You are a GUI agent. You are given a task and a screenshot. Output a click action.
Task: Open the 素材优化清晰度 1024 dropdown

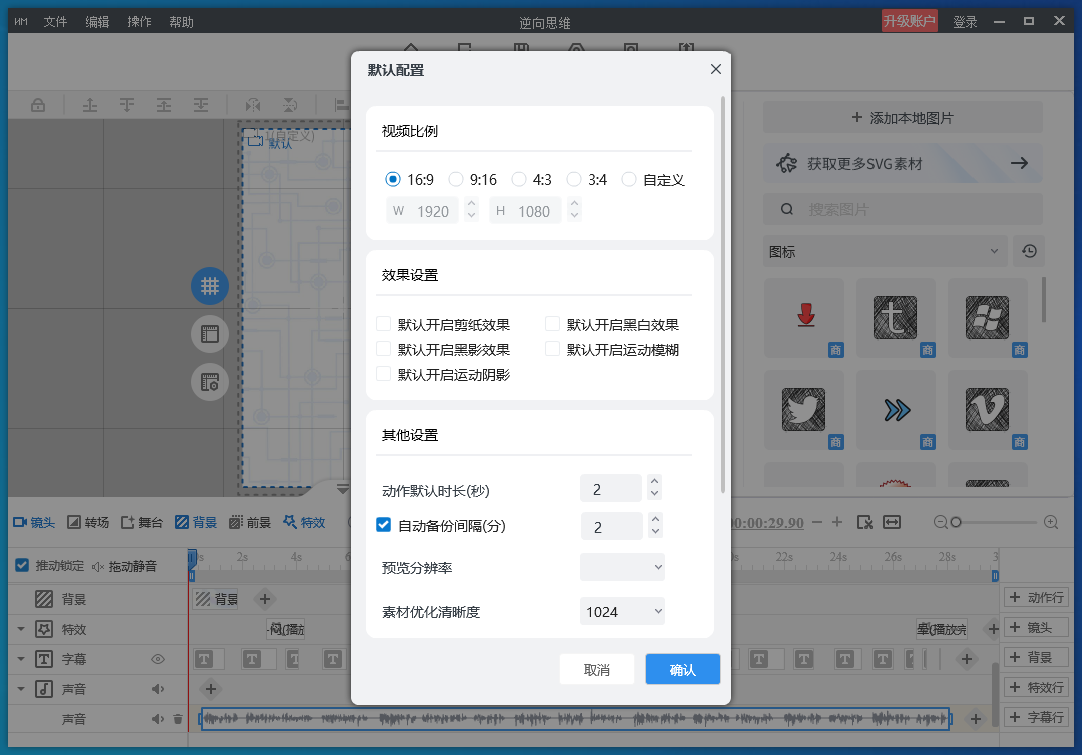[x=622, y=610]
